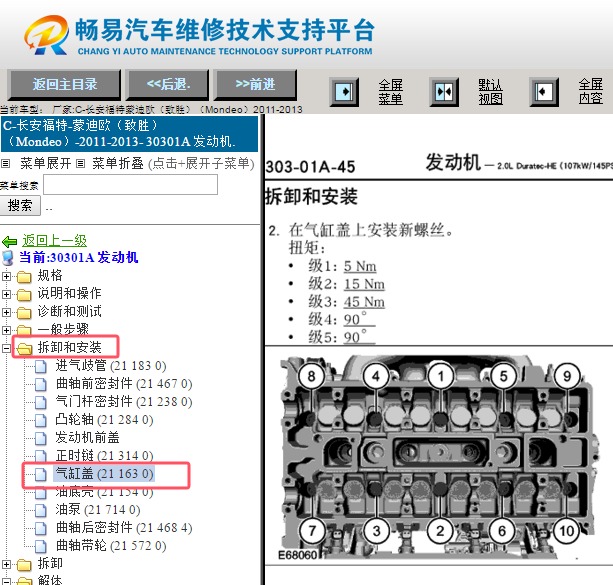Open 正时链 (21 314 0)
The height and width of the screenshot is (585, 613).
coord(104,456)
